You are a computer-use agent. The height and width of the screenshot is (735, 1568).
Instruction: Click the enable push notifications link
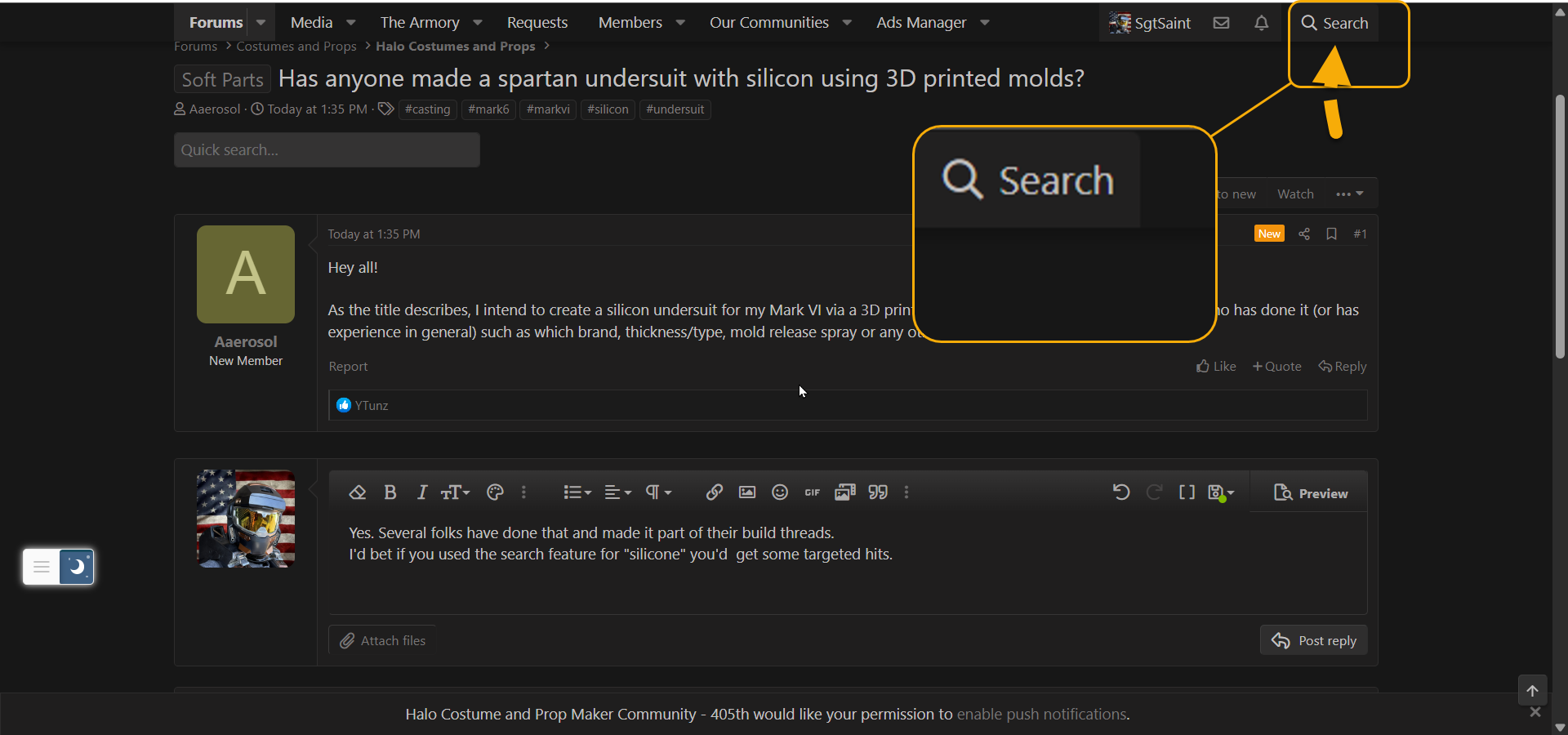[1041, 715]
